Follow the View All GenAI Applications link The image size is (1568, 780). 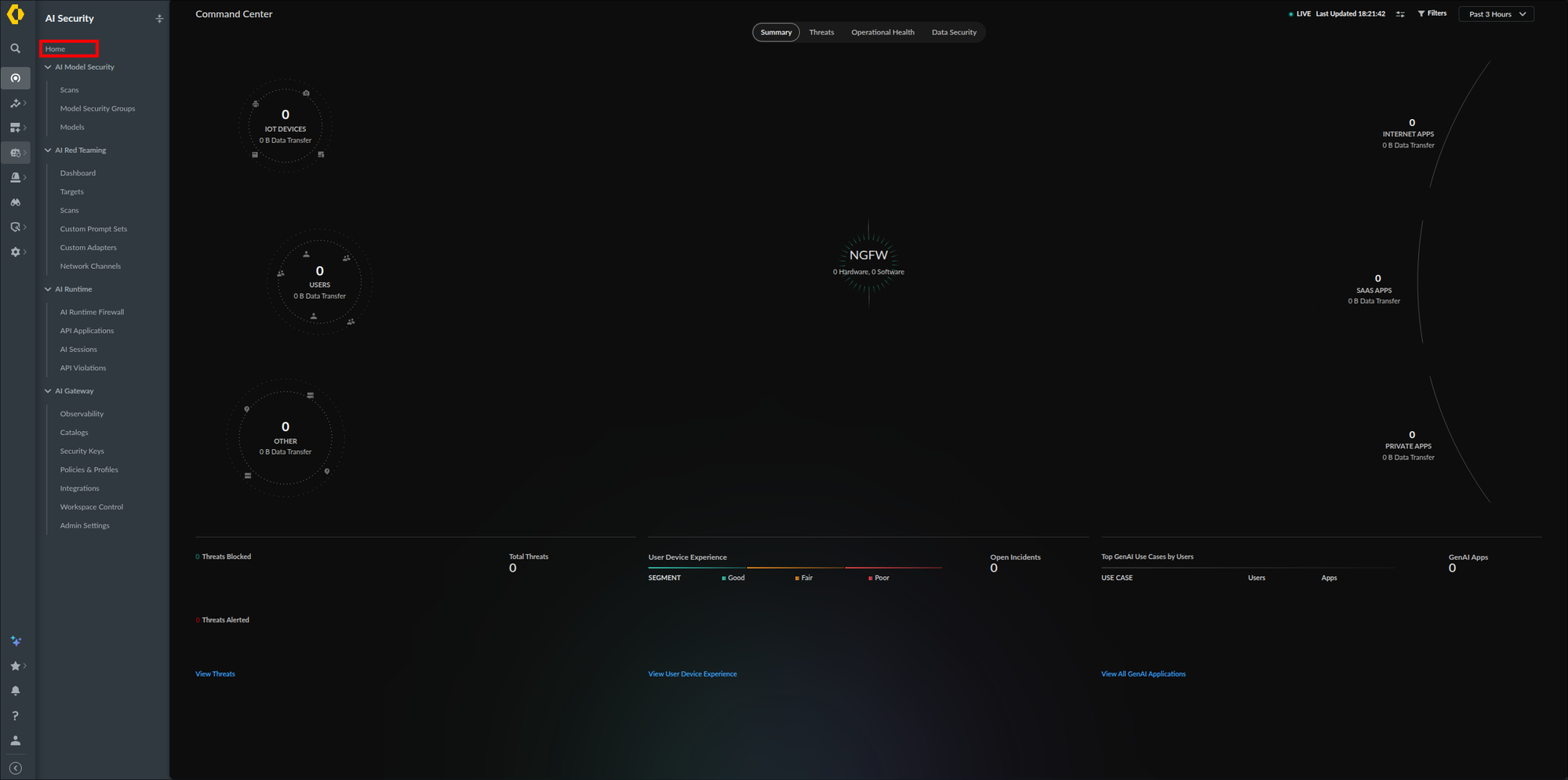[1143, 674]
